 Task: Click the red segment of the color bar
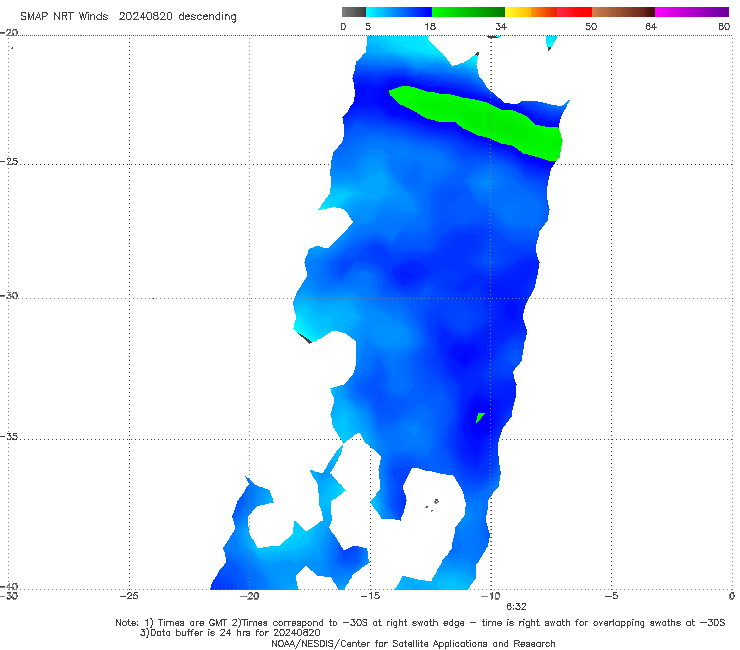pos(574,12)
